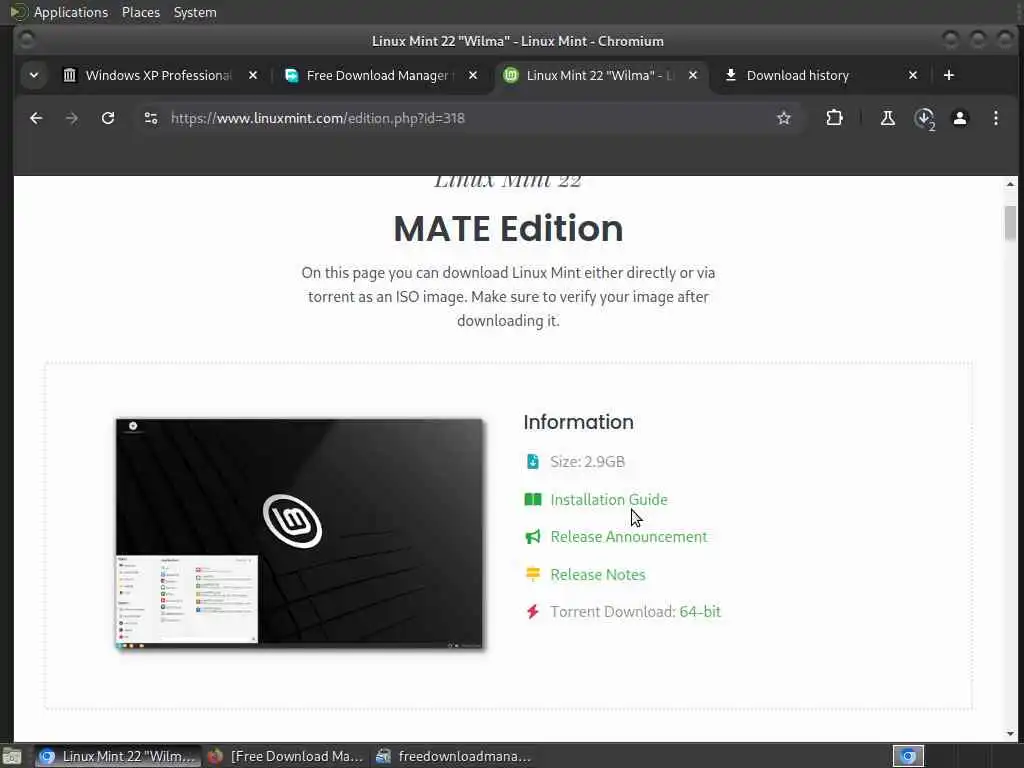Open Chromium three-dot menu
Image resolution: width=1024 pixels, height=768 pixels.
(995, 118)
